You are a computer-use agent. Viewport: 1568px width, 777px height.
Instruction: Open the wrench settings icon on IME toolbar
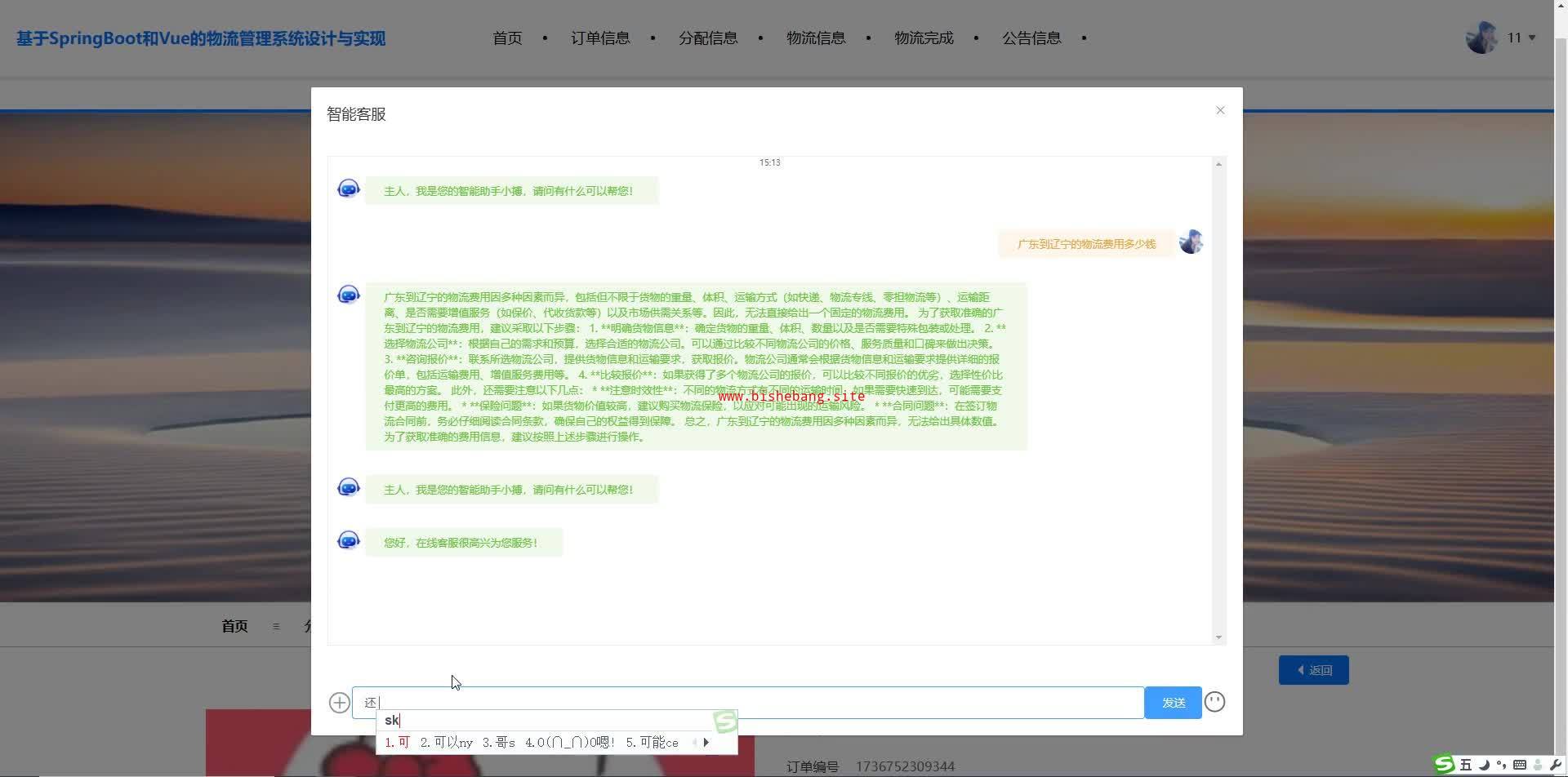tap(1555, 765)
